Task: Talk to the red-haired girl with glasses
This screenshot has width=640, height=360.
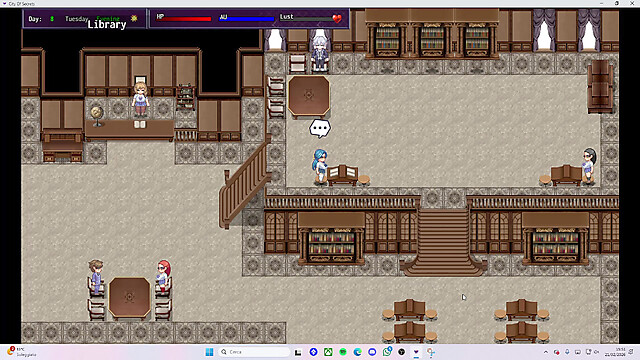Action: 163,276
